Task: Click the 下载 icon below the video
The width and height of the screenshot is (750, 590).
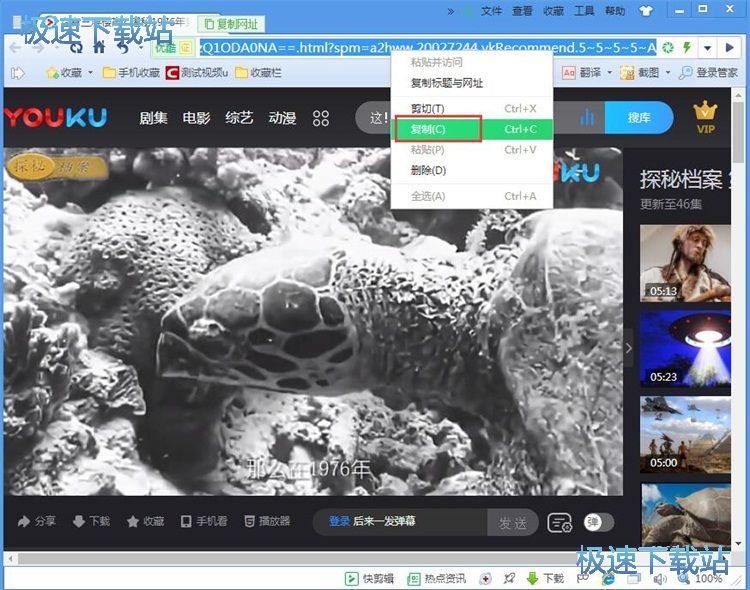Action: (x=91, y=521)
